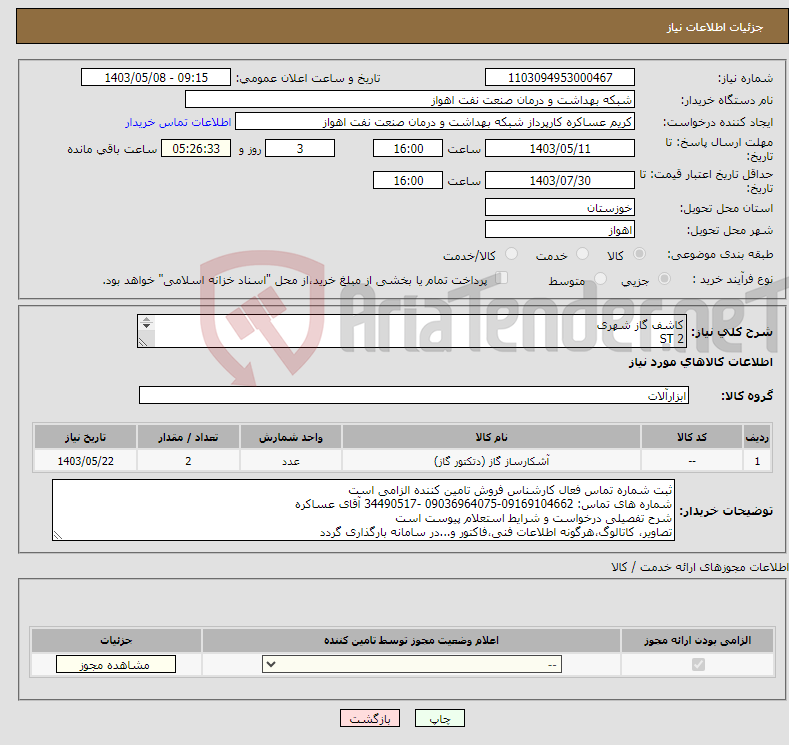Click the الزامی بودن ارائه مجوز header
This screenshot has height=745, width=789.
coord(697,640)
